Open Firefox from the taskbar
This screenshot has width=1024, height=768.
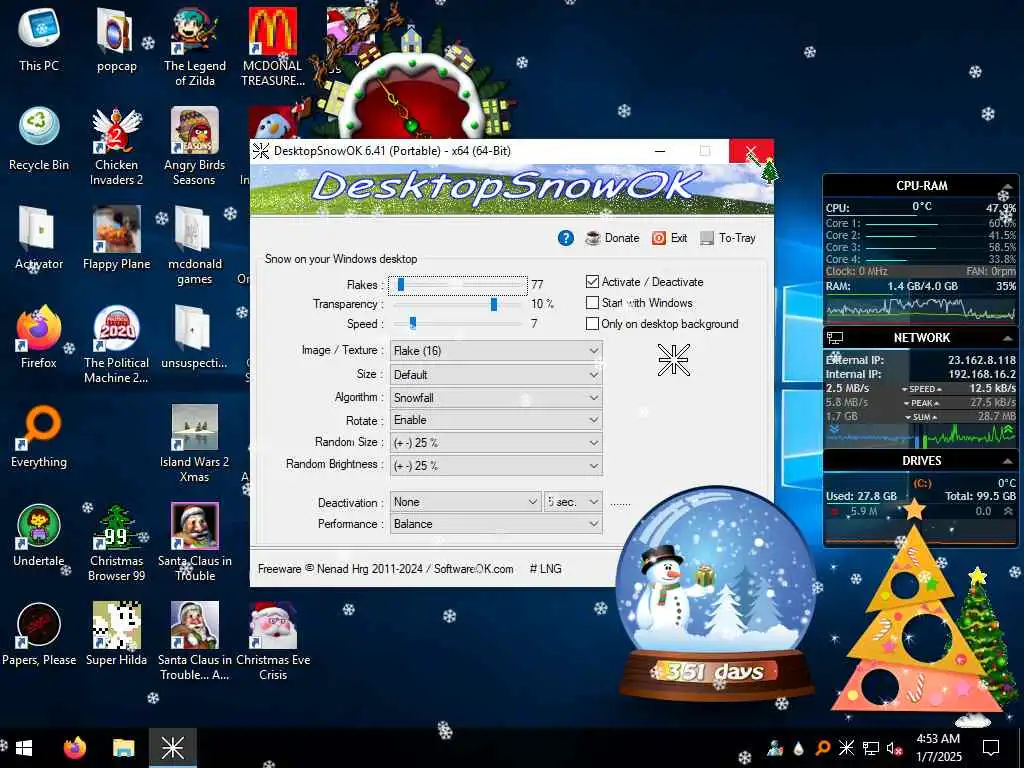pos(74,748)
